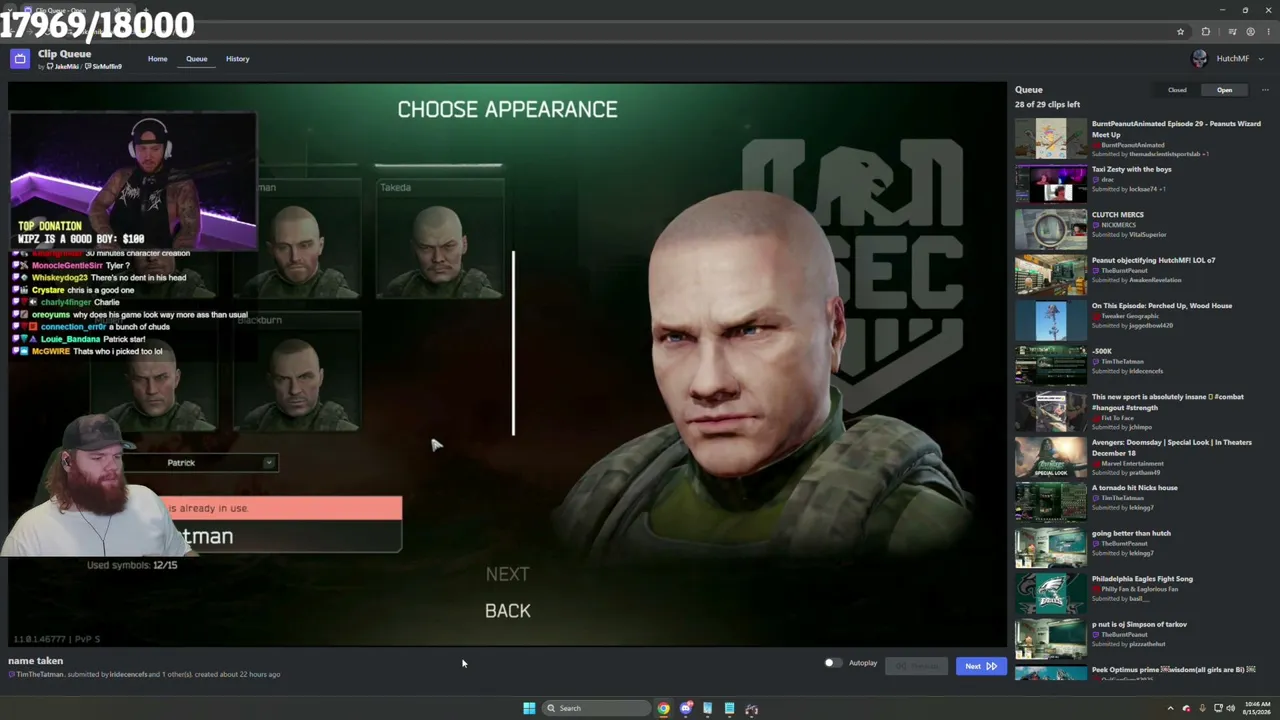Open the tornado hit Nicks house thumbnail
The width and height of the screenshot is (1280, 720).
[x=1051, y=502]
